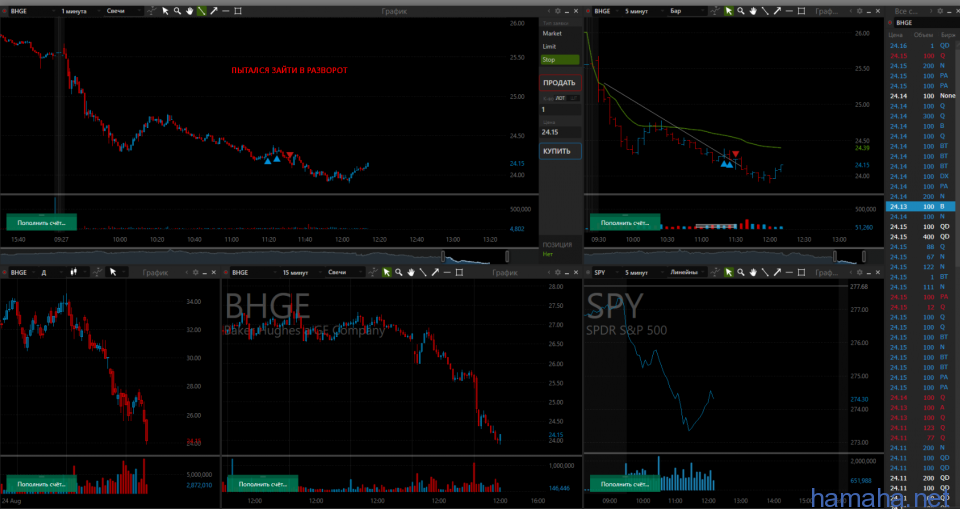Click left range handle under 1-minute chart
Image resolution: width=960 pixels, height=509 pixels.
tap(443, 255)
